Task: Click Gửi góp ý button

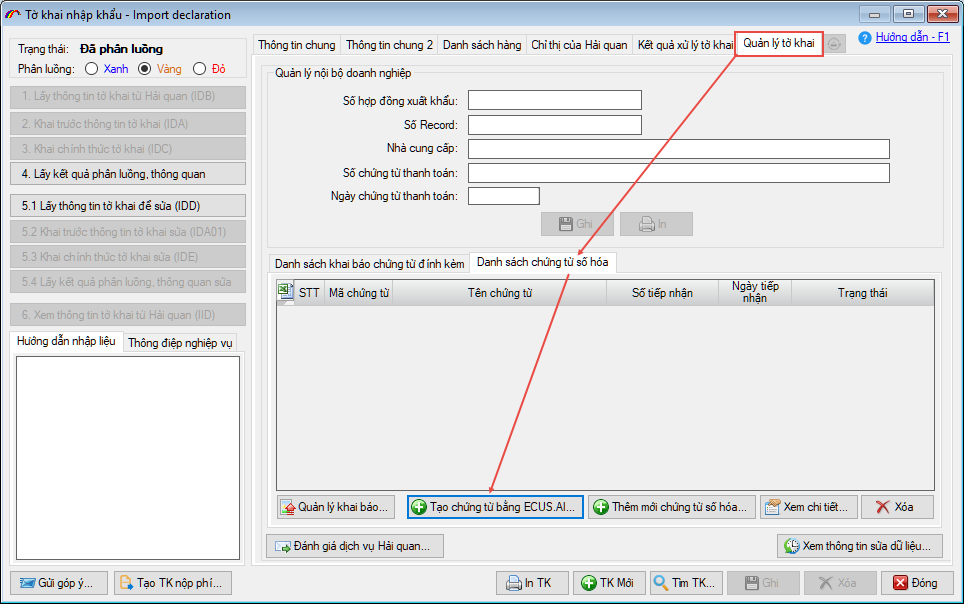Action: [59, 583]
